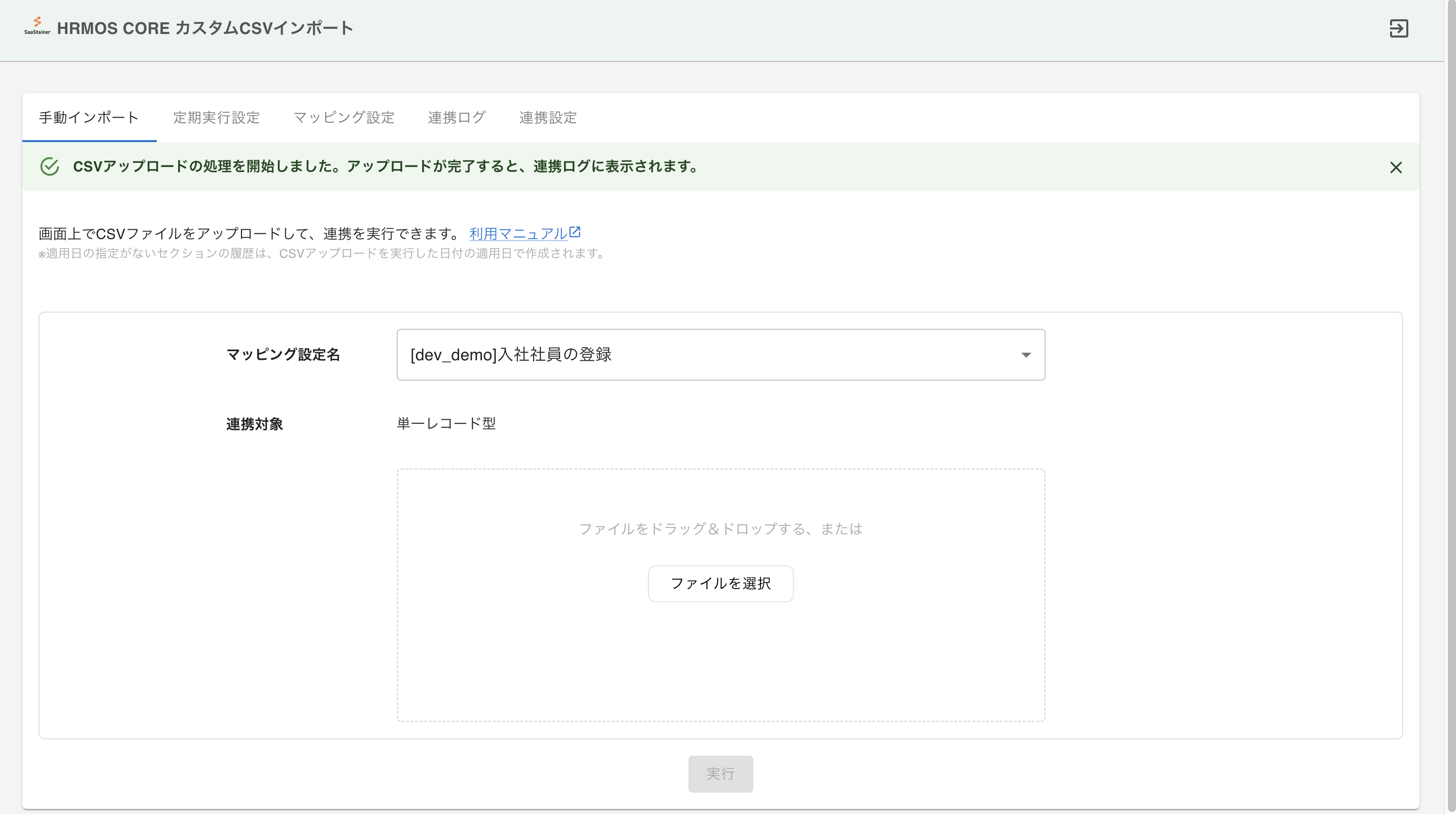Open the マッピング設定名 dropdown
Screen dimensions: 1456x814
coord(720,354)
